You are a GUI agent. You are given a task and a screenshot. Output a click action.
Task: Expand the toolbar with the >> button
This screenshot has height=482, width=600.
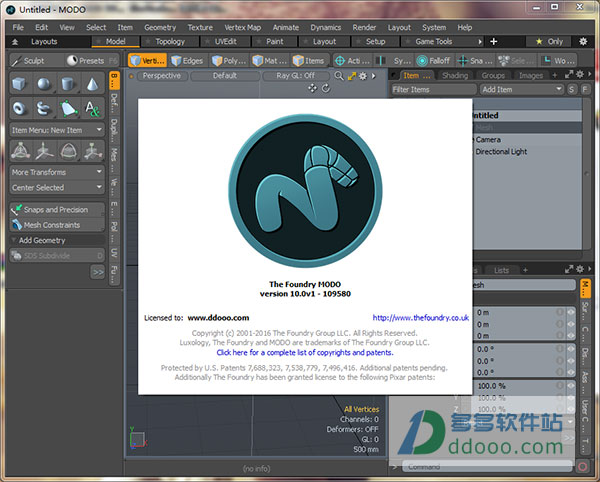[98, 272]
